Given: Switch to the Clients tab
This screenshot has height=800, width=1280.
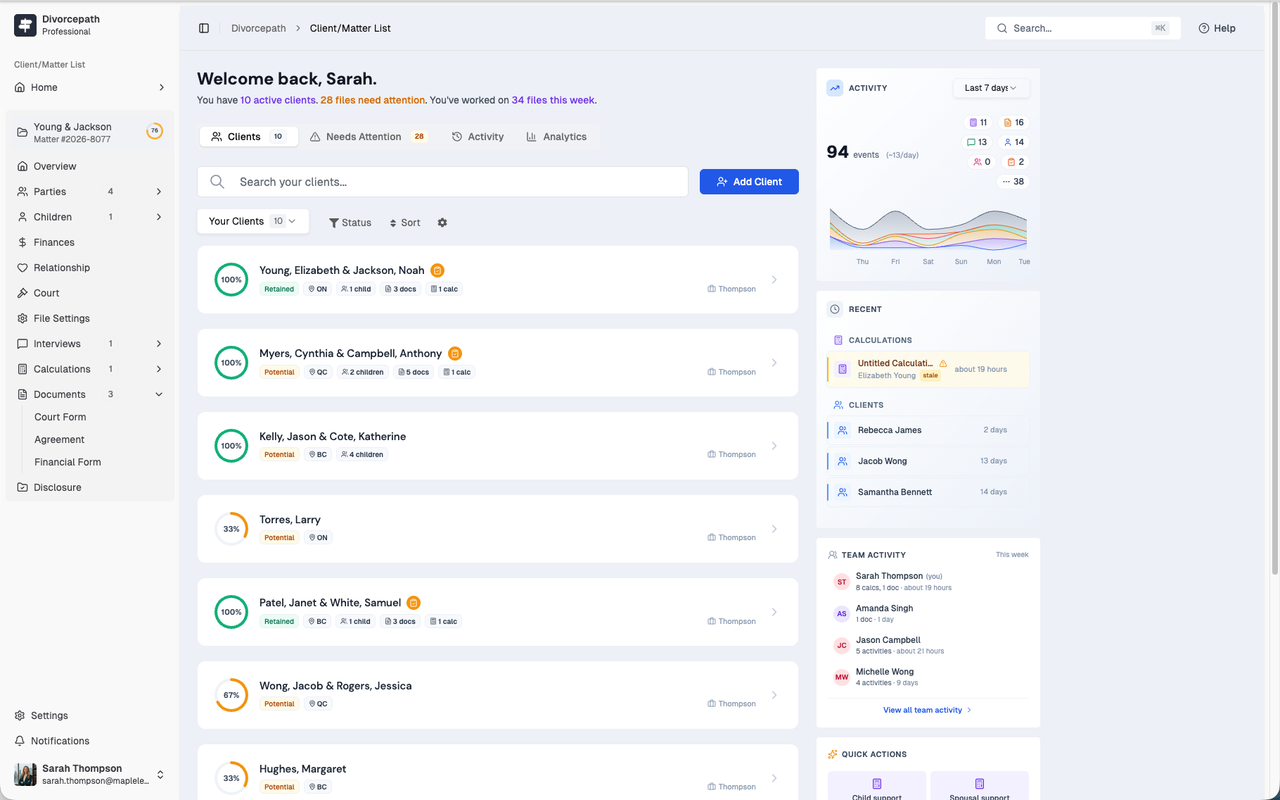Looking at the screenshot, I should [248, 137].
